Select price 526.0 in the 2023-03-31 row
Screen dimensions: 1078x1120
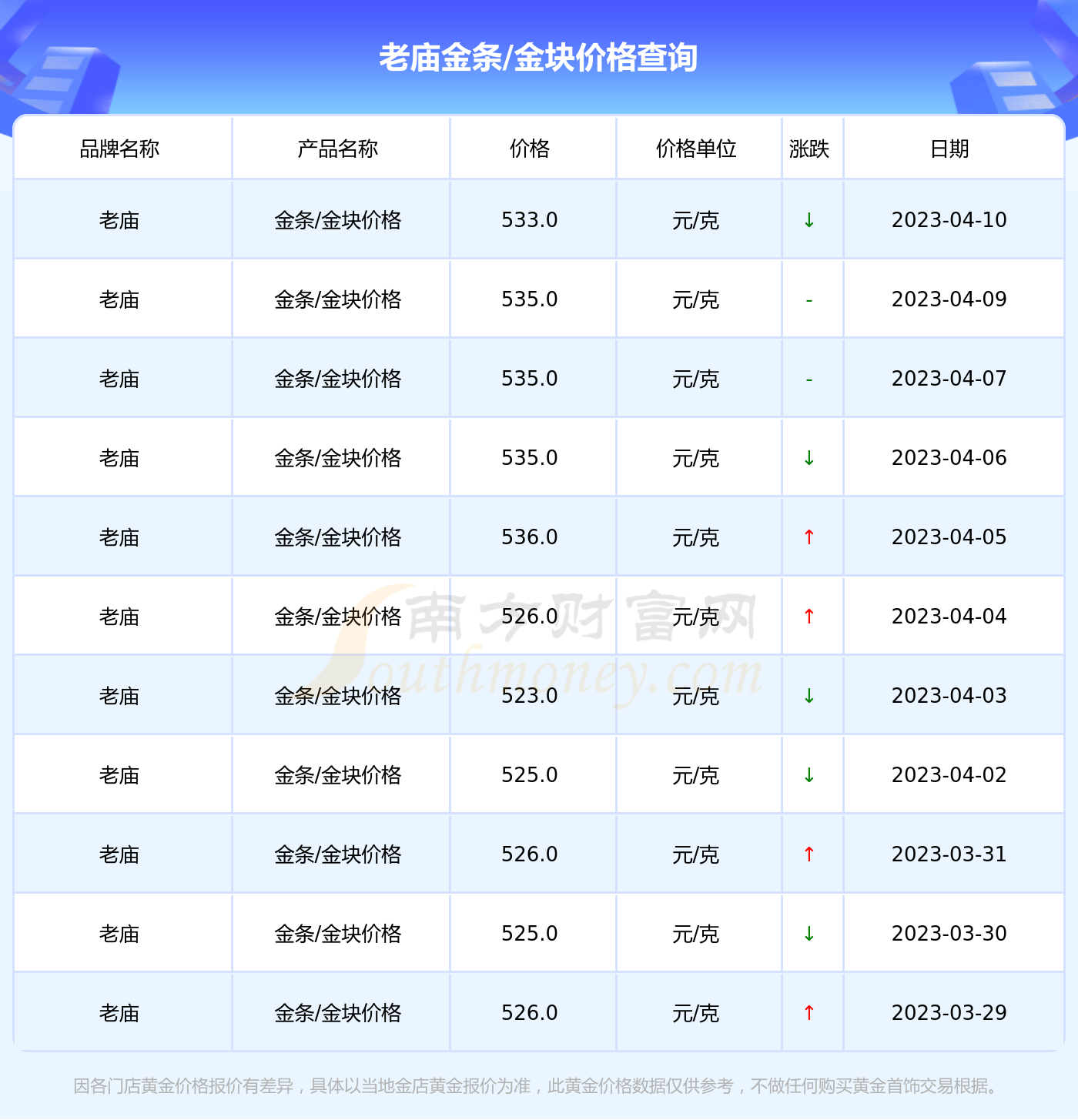[x=530, y=854]
